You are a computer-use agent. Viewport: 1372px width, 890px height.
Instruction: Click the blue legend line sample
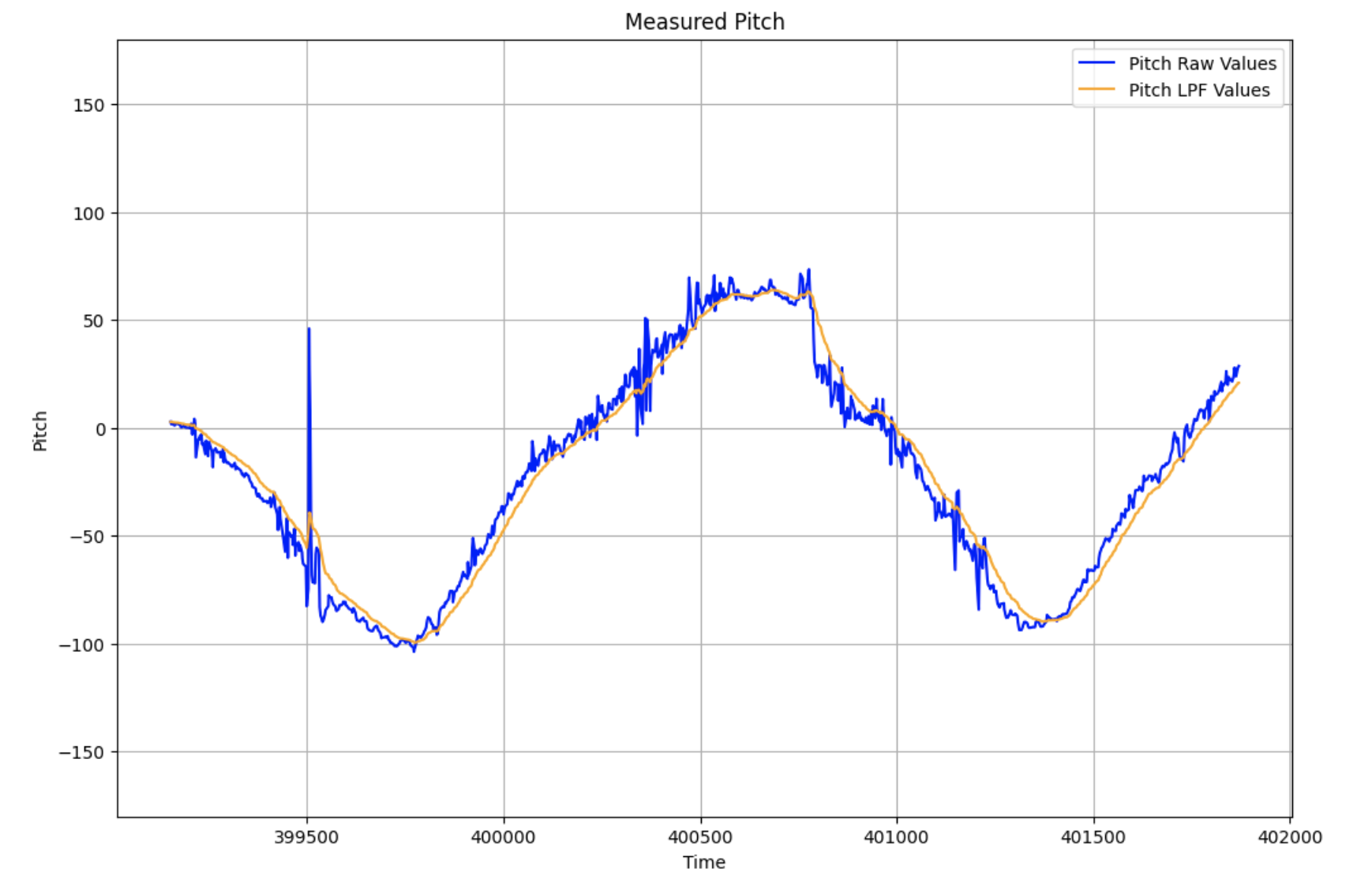pos(1096,63)
